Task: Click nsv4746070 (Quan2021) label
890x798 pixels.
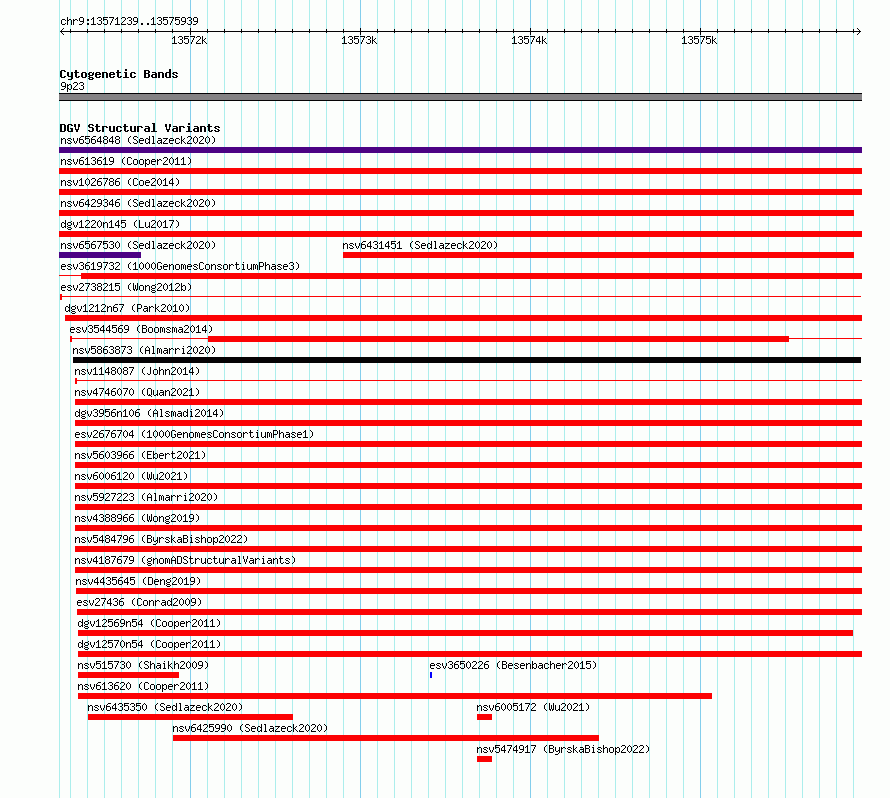Action: [x=137, y=392]
